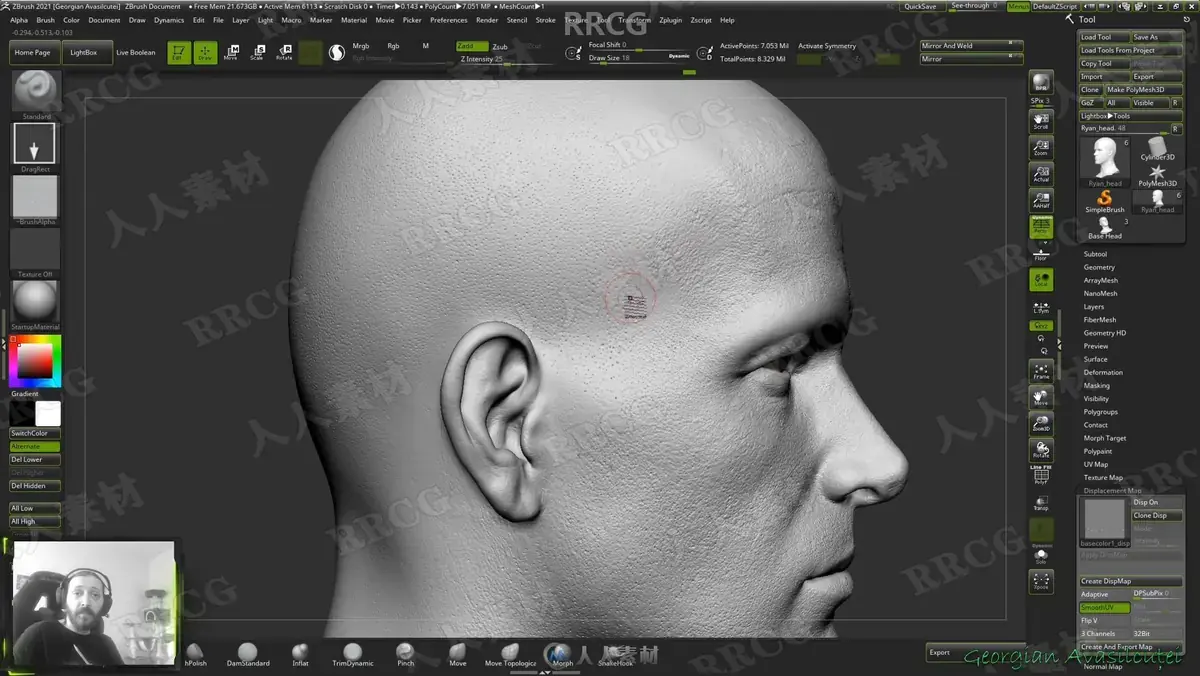
Task: Click the Zoom3D icon
Action: tap(1041, 424)
